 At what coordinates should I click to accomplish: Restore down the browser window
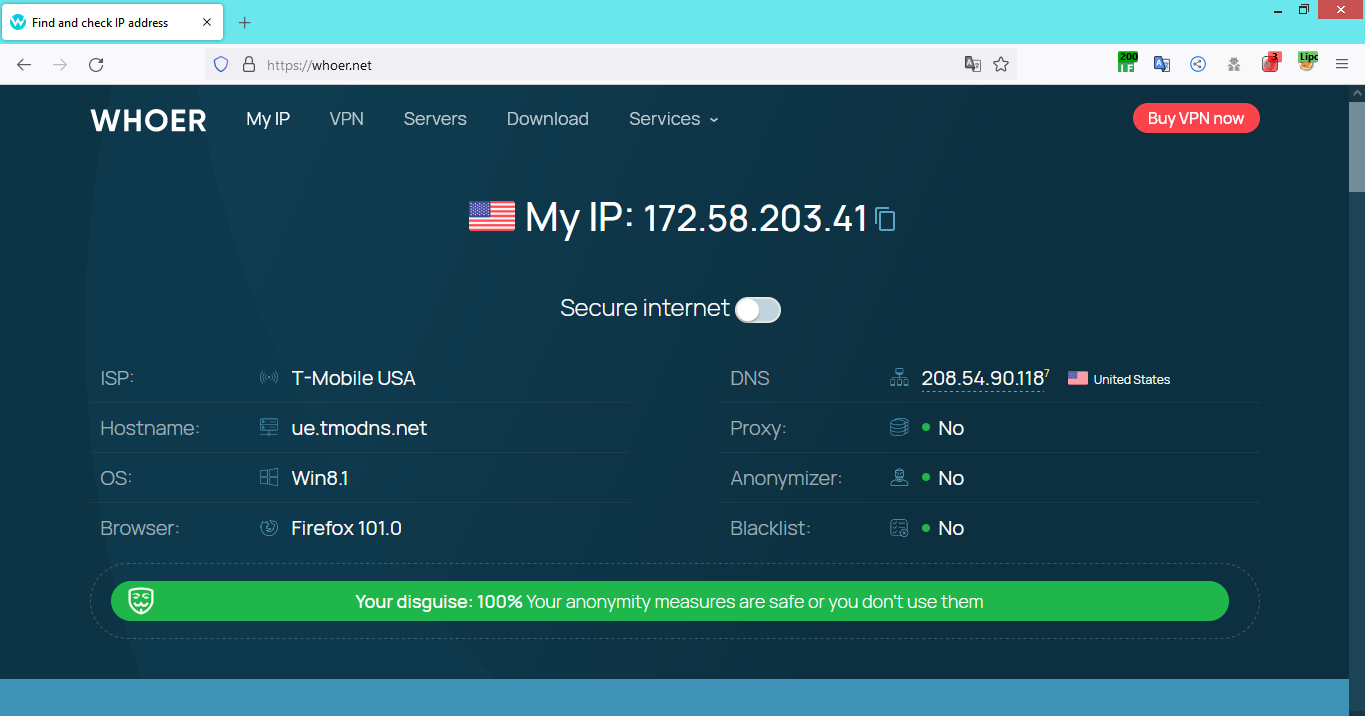click(1304, 9)
